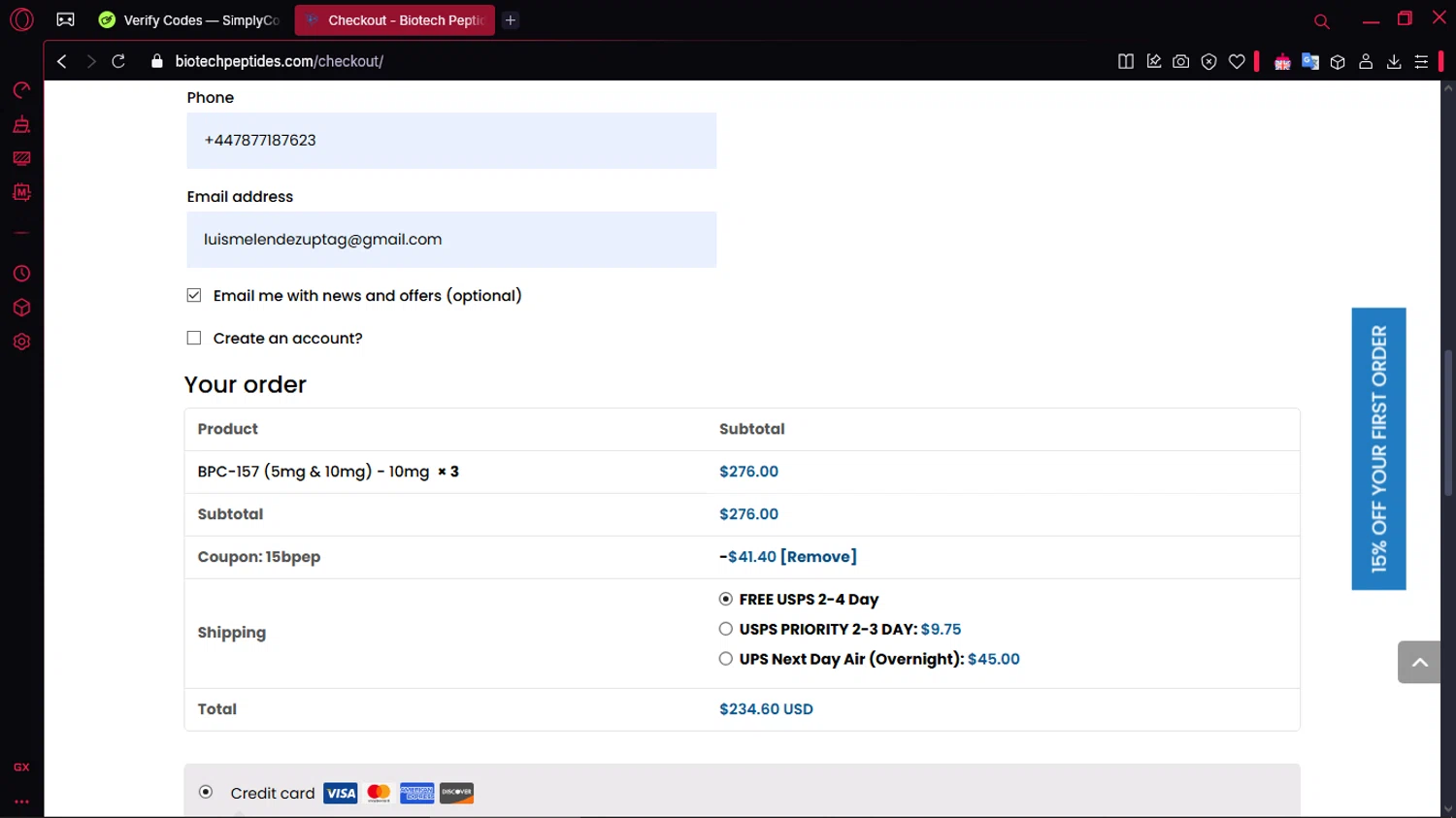Click the Coupon: 15bpep label
1456x818 pixels.
click(x=259, y=557)
